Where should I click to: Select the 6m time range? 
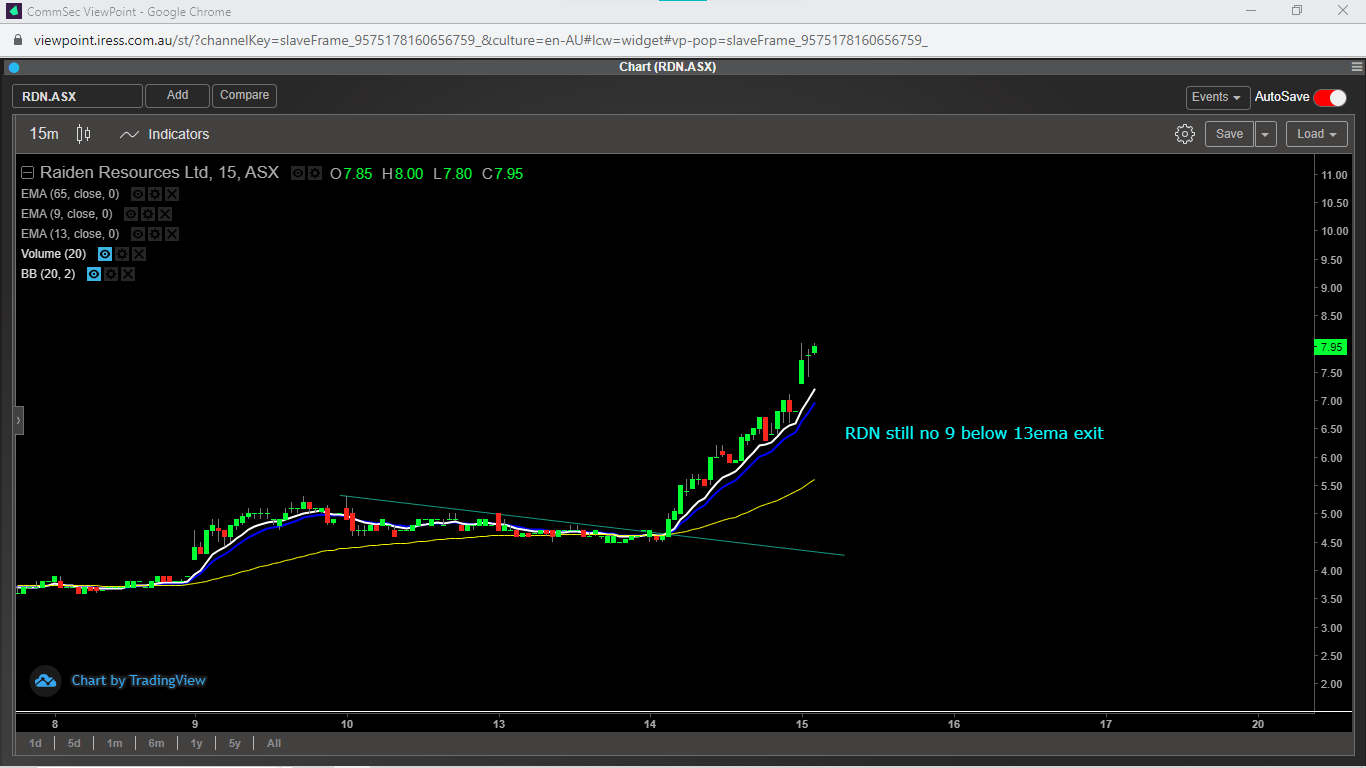[156, 743]
